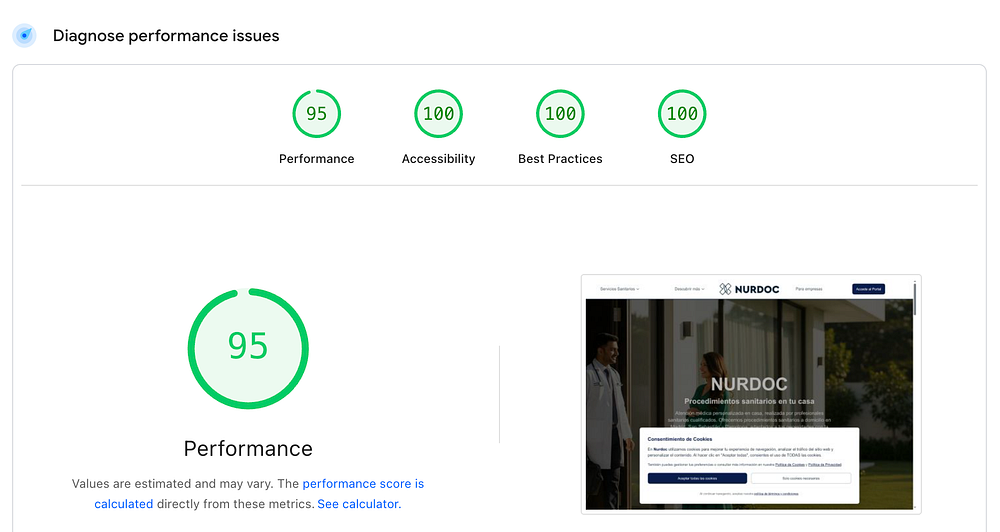Click the large 95 Performance gauge
The image size is (1000, 532).
click(x=248, y=348)
